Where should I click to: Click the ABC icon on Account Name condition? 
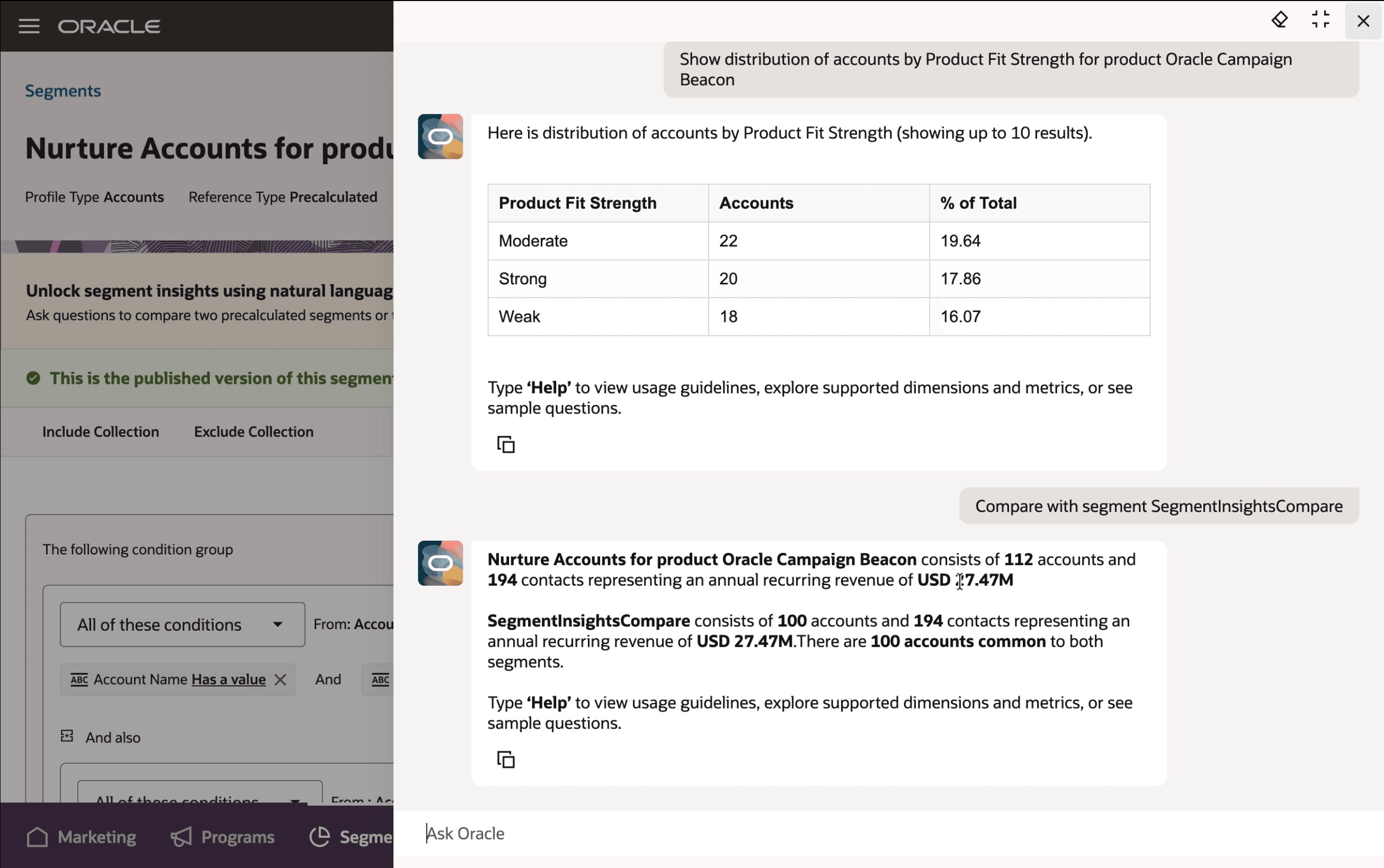coord(79,679)
